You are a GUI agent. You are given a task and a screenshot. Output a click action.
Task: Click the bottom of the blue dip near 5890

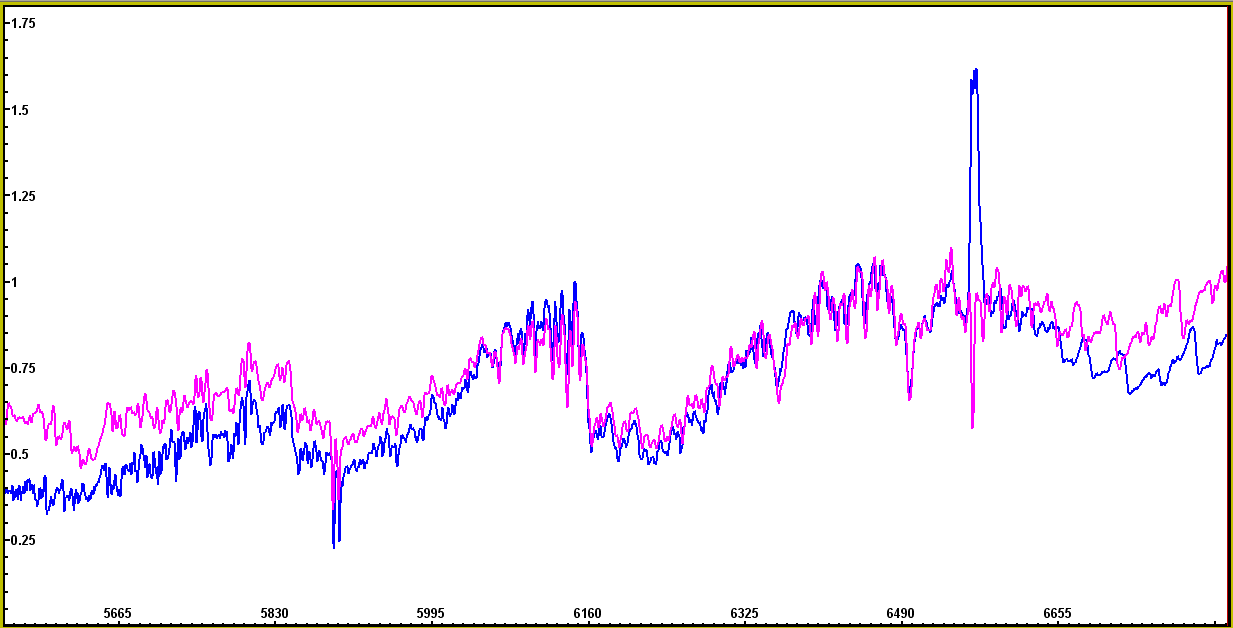[x=334, y=545]
